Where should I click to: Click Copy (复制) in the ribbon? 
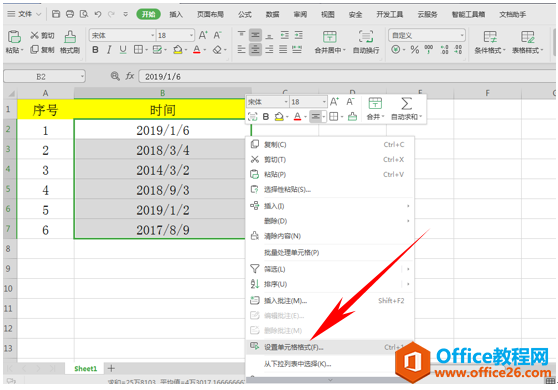coord(42,49)
